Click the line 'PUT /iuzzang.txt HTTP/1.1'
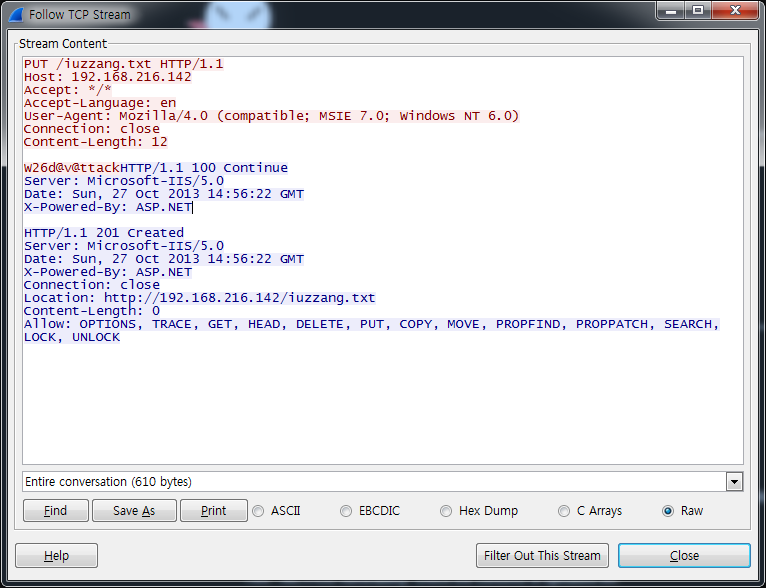 click(124, 64)
